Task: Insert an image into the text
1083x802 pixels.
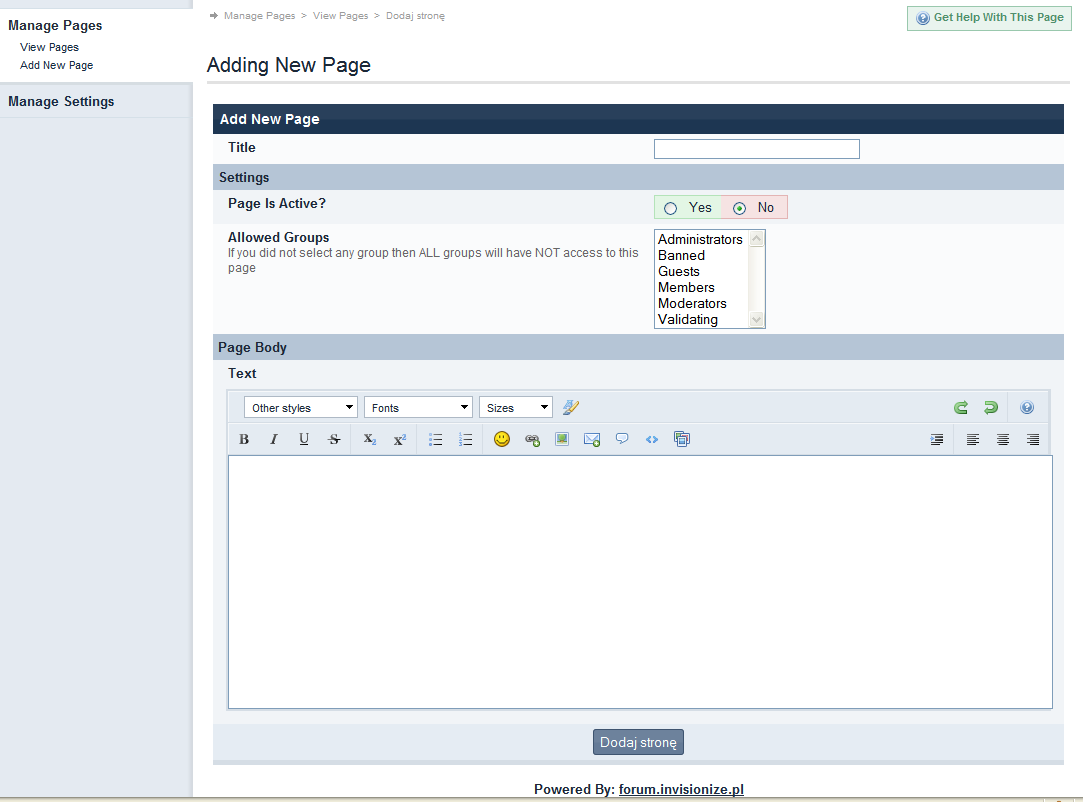Action: pos(562,439)
